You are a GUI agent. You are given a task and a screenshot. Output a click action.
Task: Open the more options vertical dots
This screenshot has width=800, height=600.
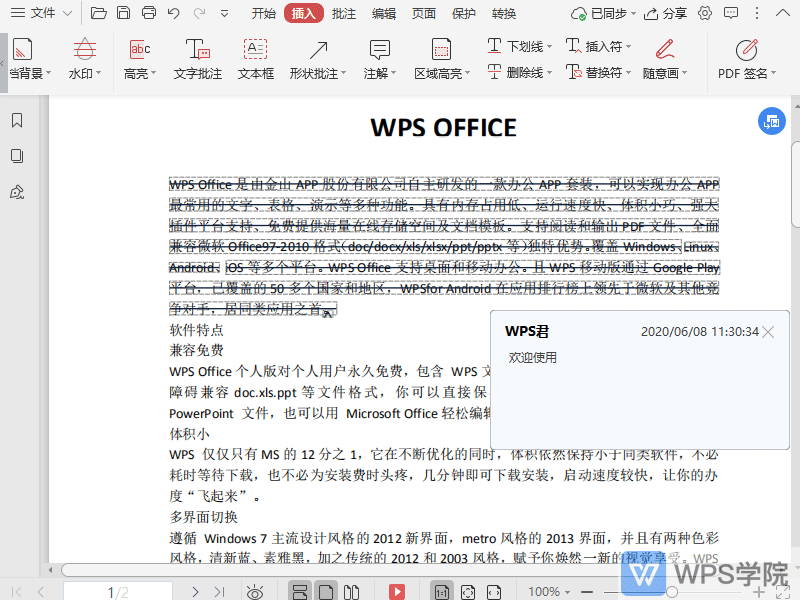[x=757, y=13]
